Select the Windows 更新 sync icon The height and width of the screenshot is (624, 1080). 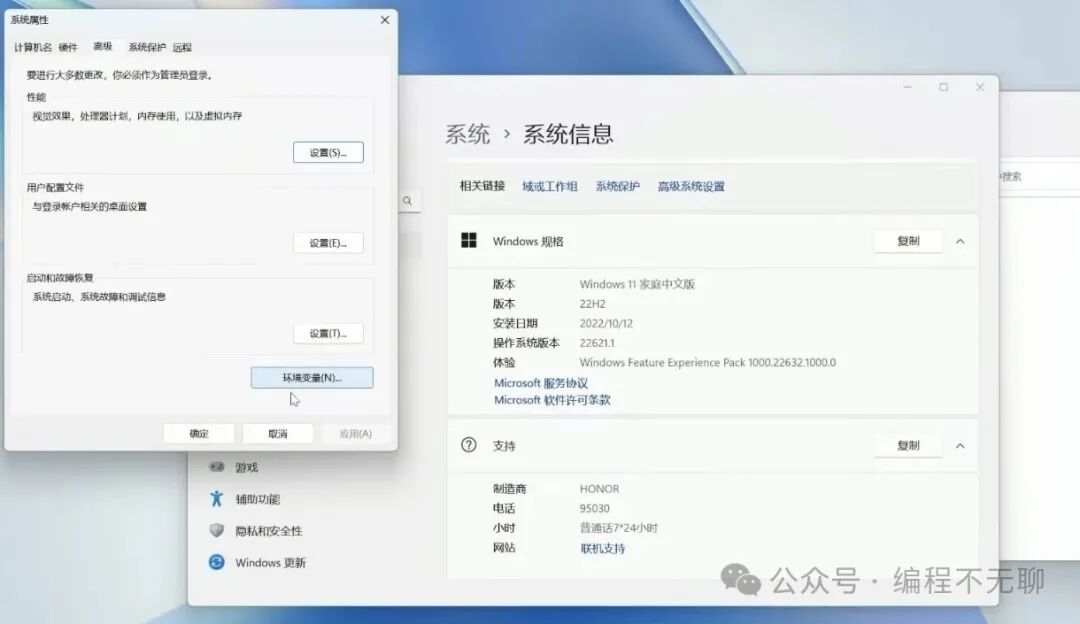216,562
